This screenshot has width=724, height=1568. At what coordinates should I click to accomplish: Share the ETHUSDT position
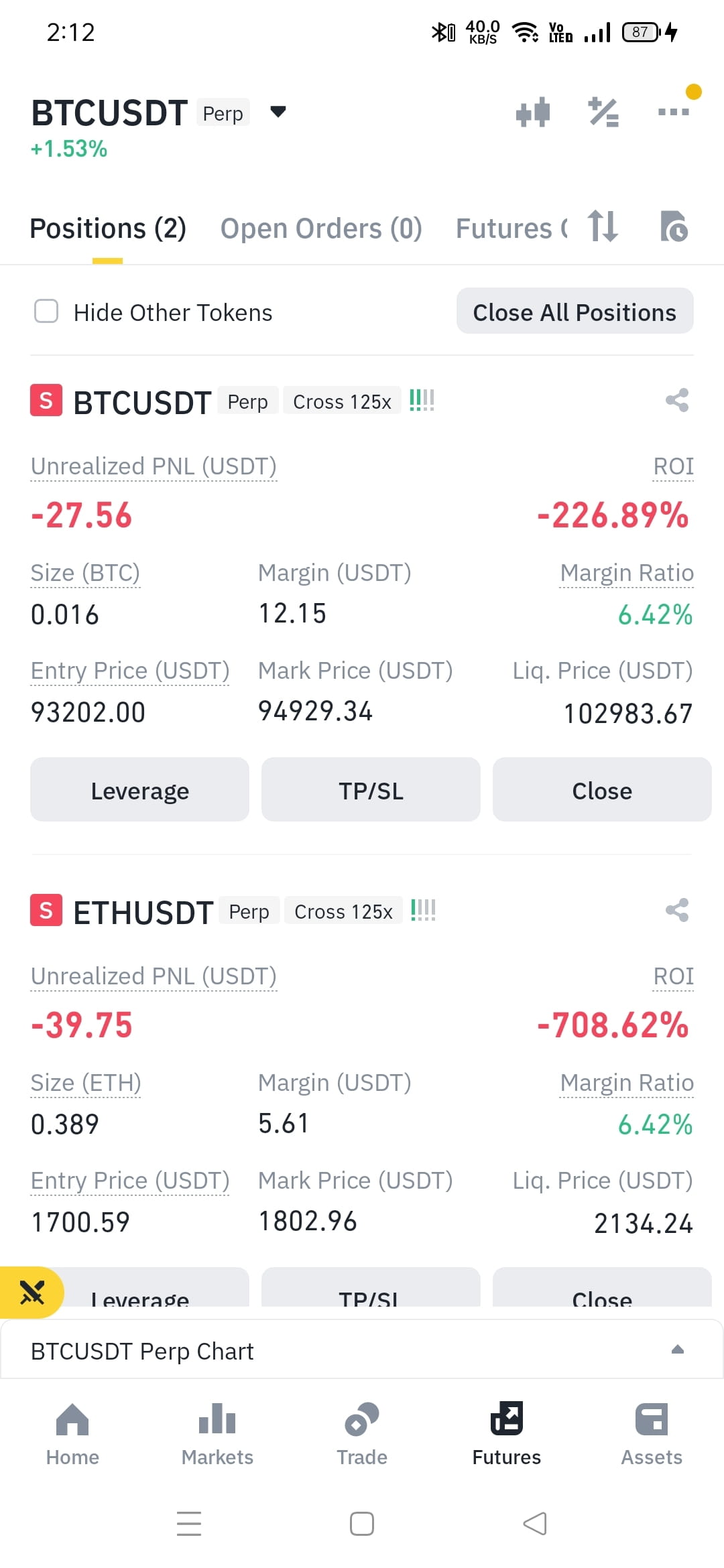click(x=677, y=911)
